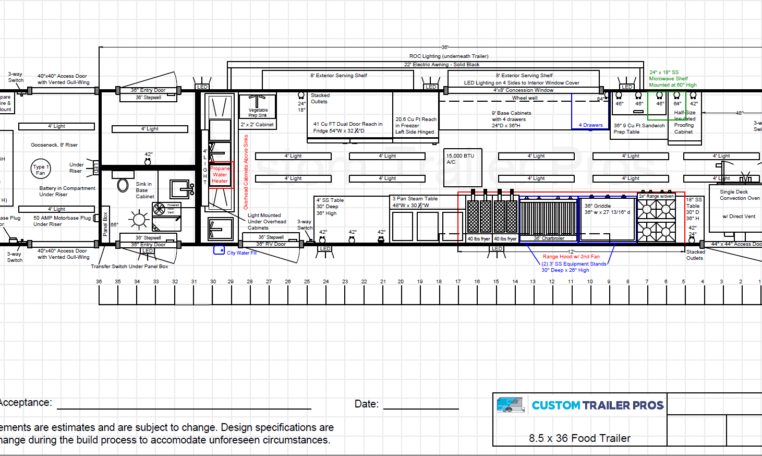762x456 pixels.
Task: Select the sun-shaped light symbol in restroom
Action: pos(139,219)
